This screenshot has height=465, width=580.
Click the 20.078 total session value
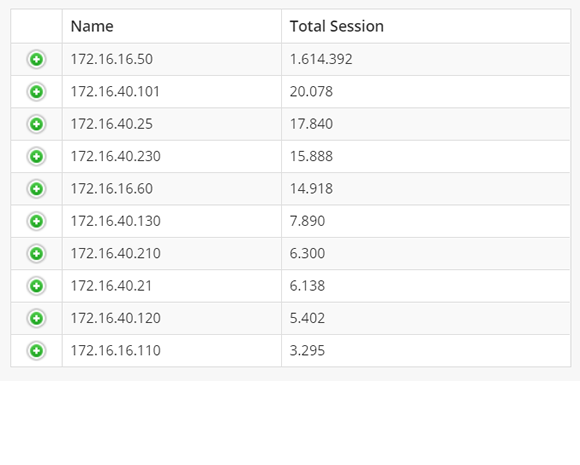coord(311,92)
